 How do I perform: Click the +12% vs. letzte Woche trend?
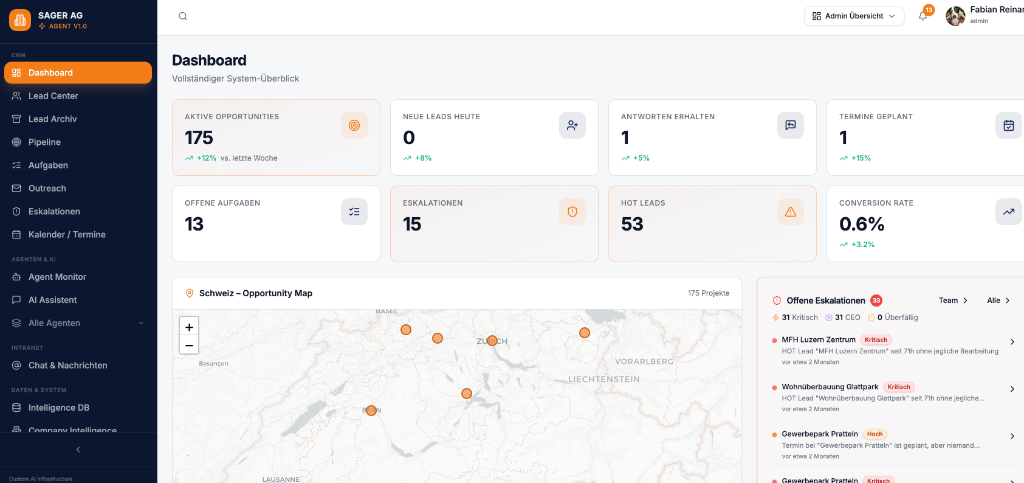pos(231,158)
